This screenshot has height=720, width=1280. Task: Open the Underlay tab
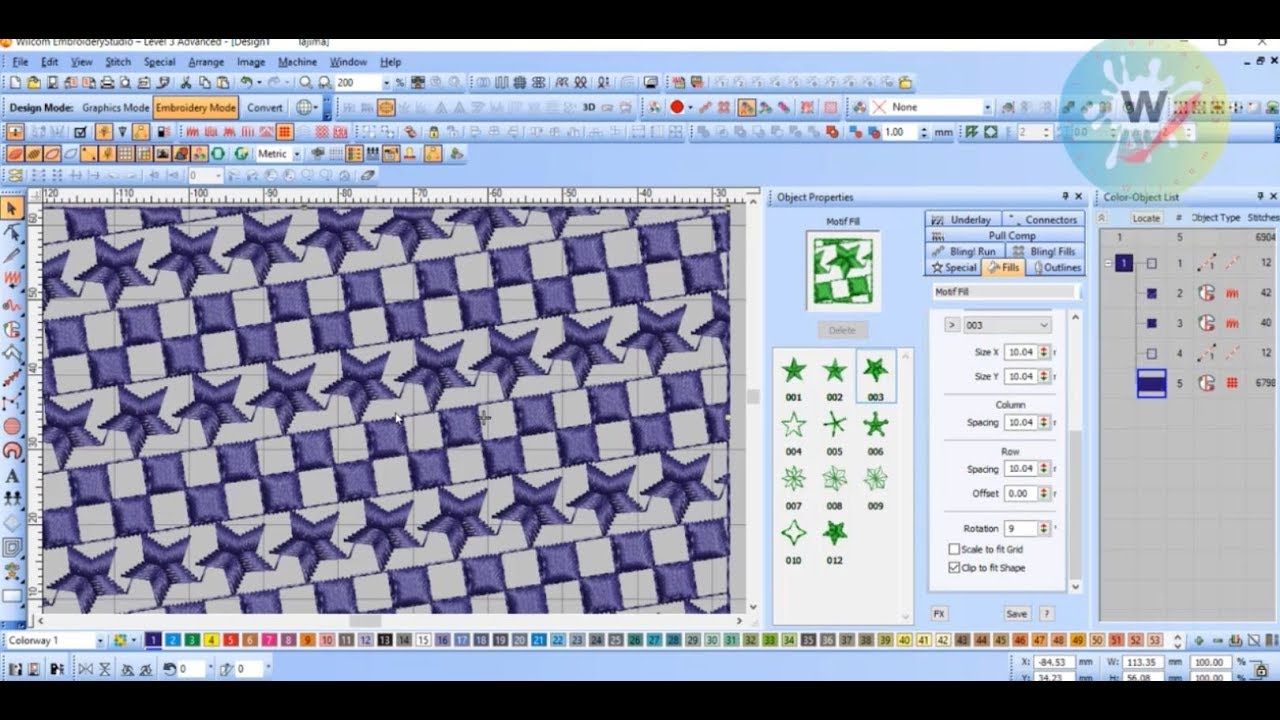(962, 220)
